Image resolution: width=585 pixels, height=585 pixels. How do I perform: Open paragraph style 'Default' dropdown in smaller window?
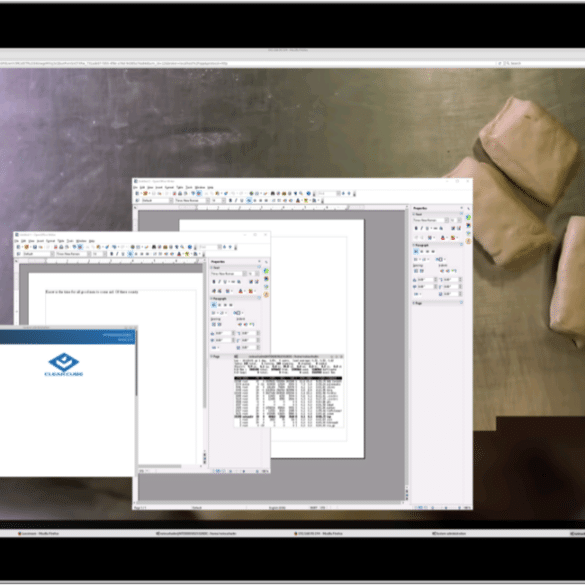(x=52, y=254)
